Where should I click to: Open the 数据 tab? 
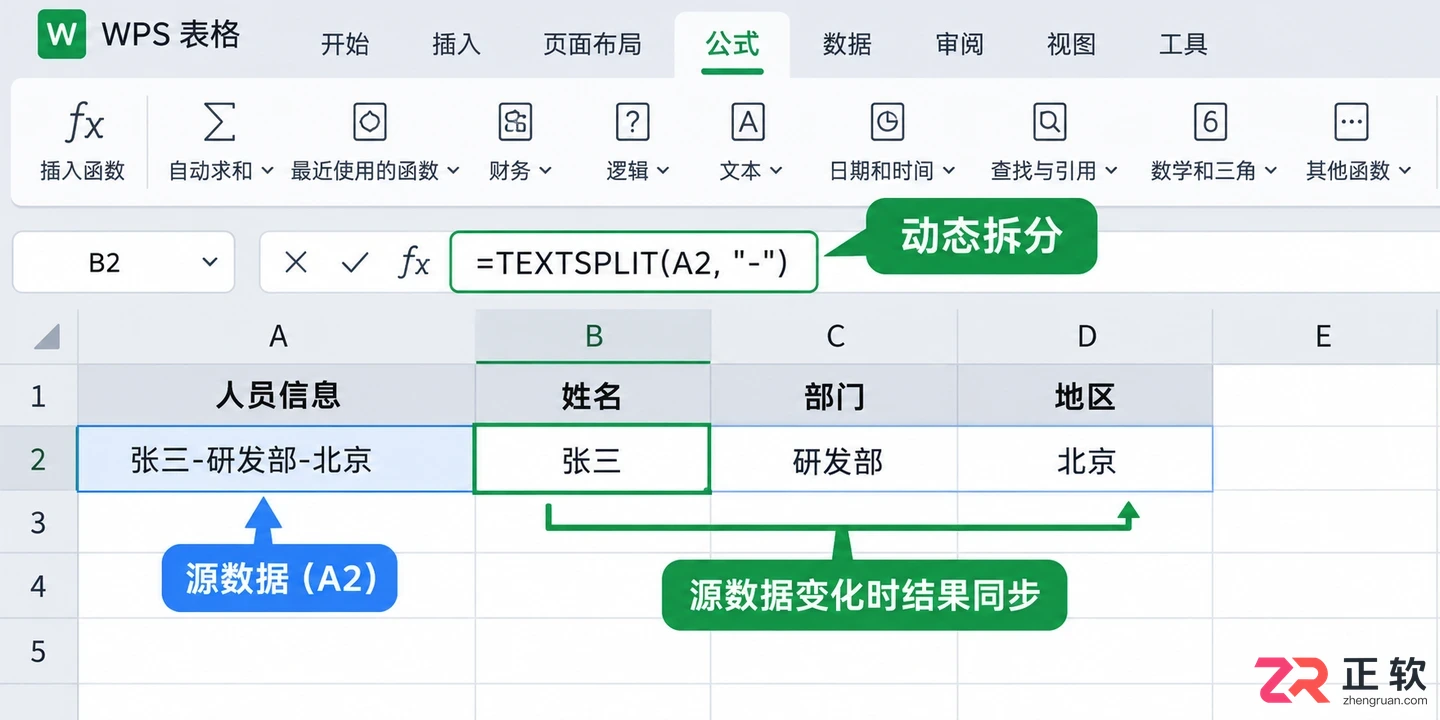pyautogui.click(x=848, y=45)
